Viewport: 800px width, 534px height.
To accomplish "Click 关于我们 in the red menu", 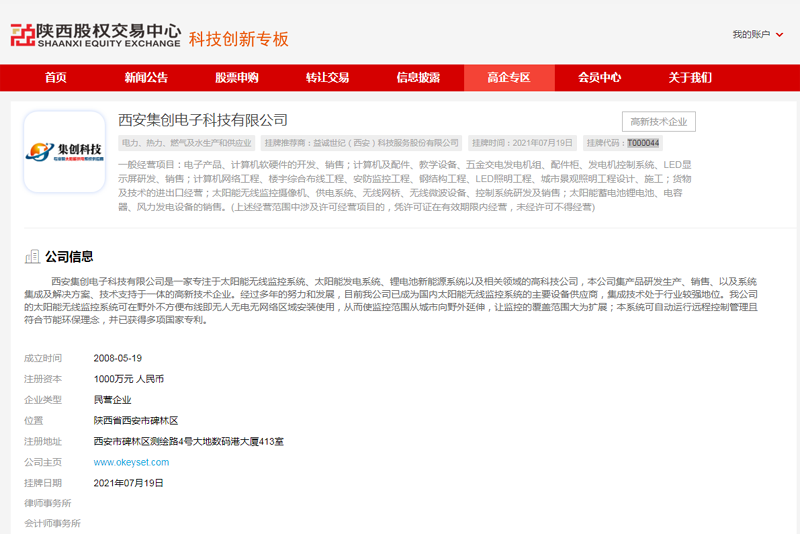I will coord(690,78).
